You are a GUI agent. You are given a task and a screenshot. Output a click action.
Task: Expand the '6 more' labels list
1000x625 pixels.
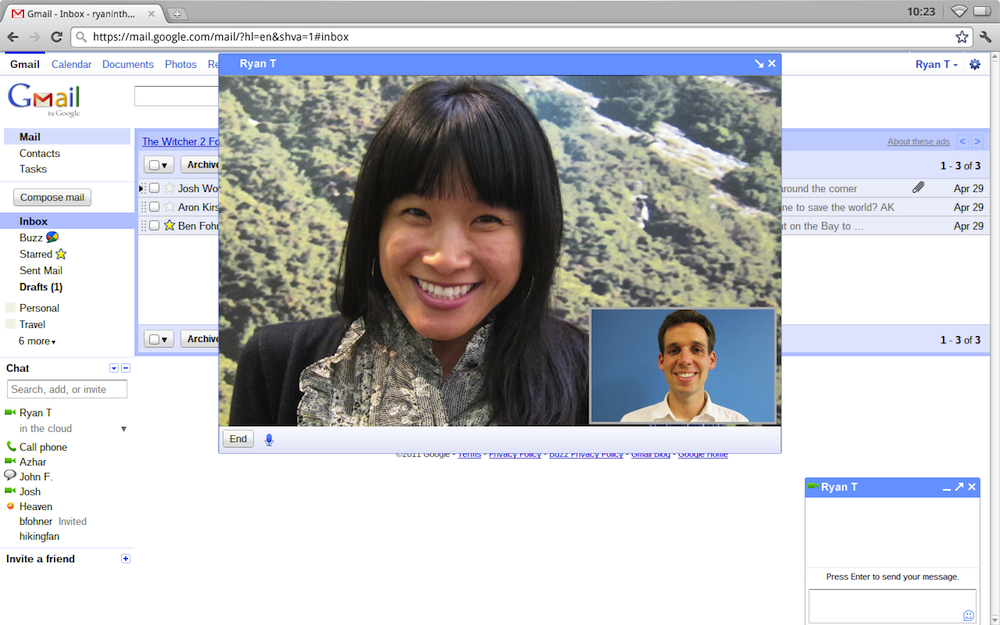point(37,341)
